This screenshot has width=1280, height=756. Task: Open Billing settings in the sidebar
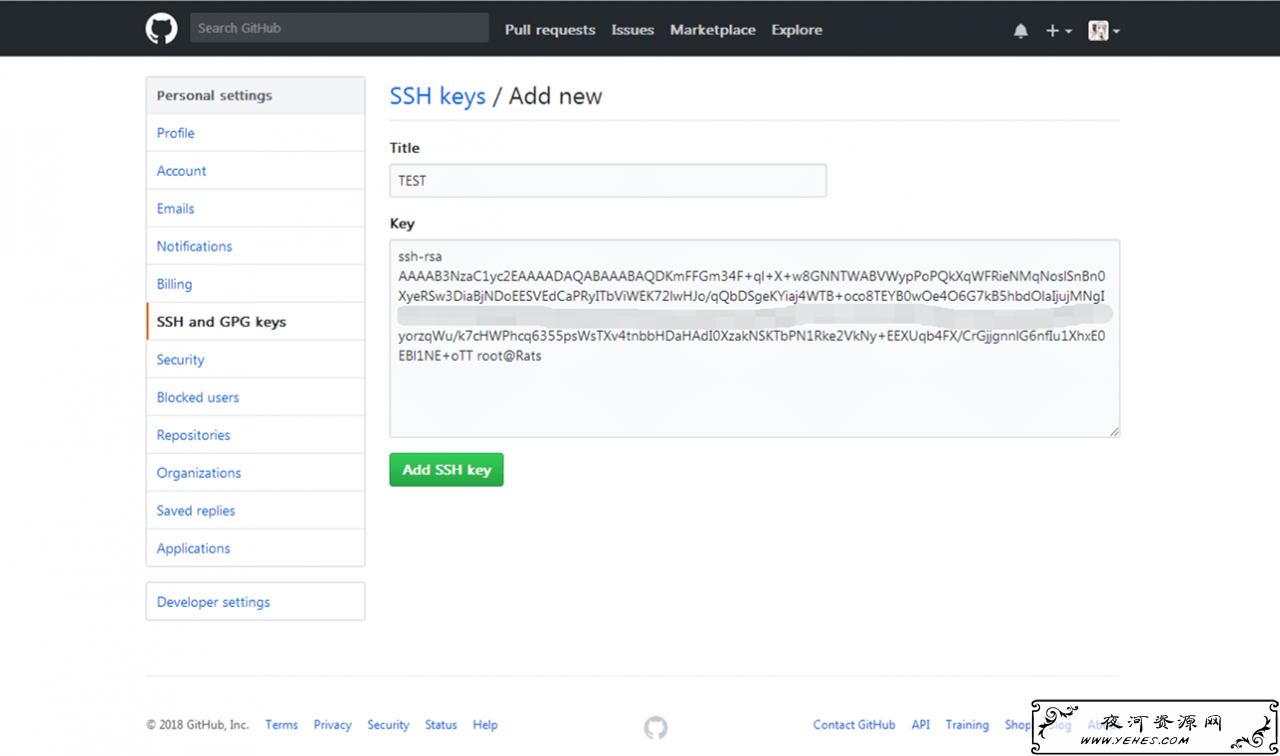(255, 284)
